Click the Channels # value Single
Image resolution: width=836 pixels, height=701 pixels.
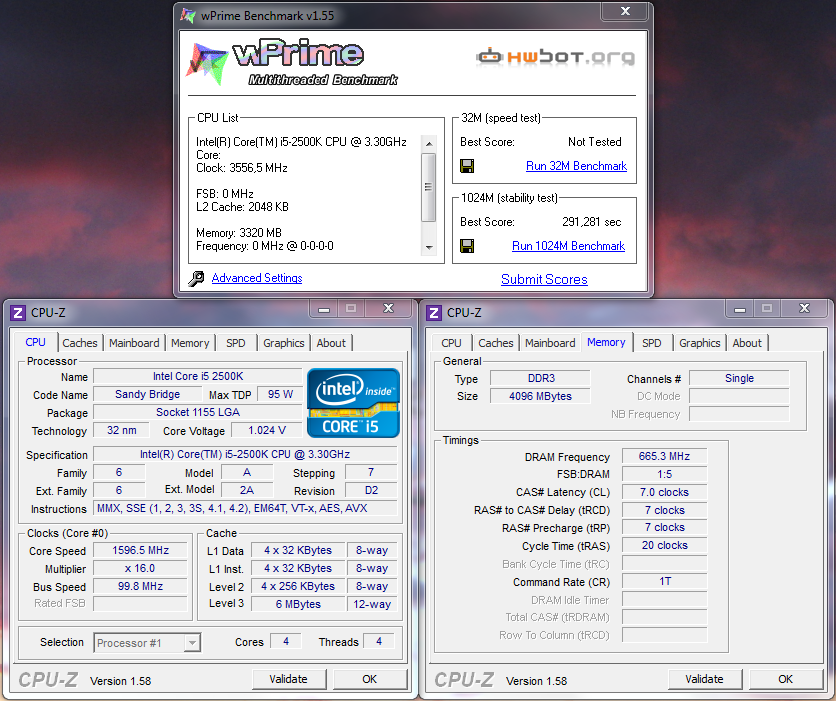739,378
